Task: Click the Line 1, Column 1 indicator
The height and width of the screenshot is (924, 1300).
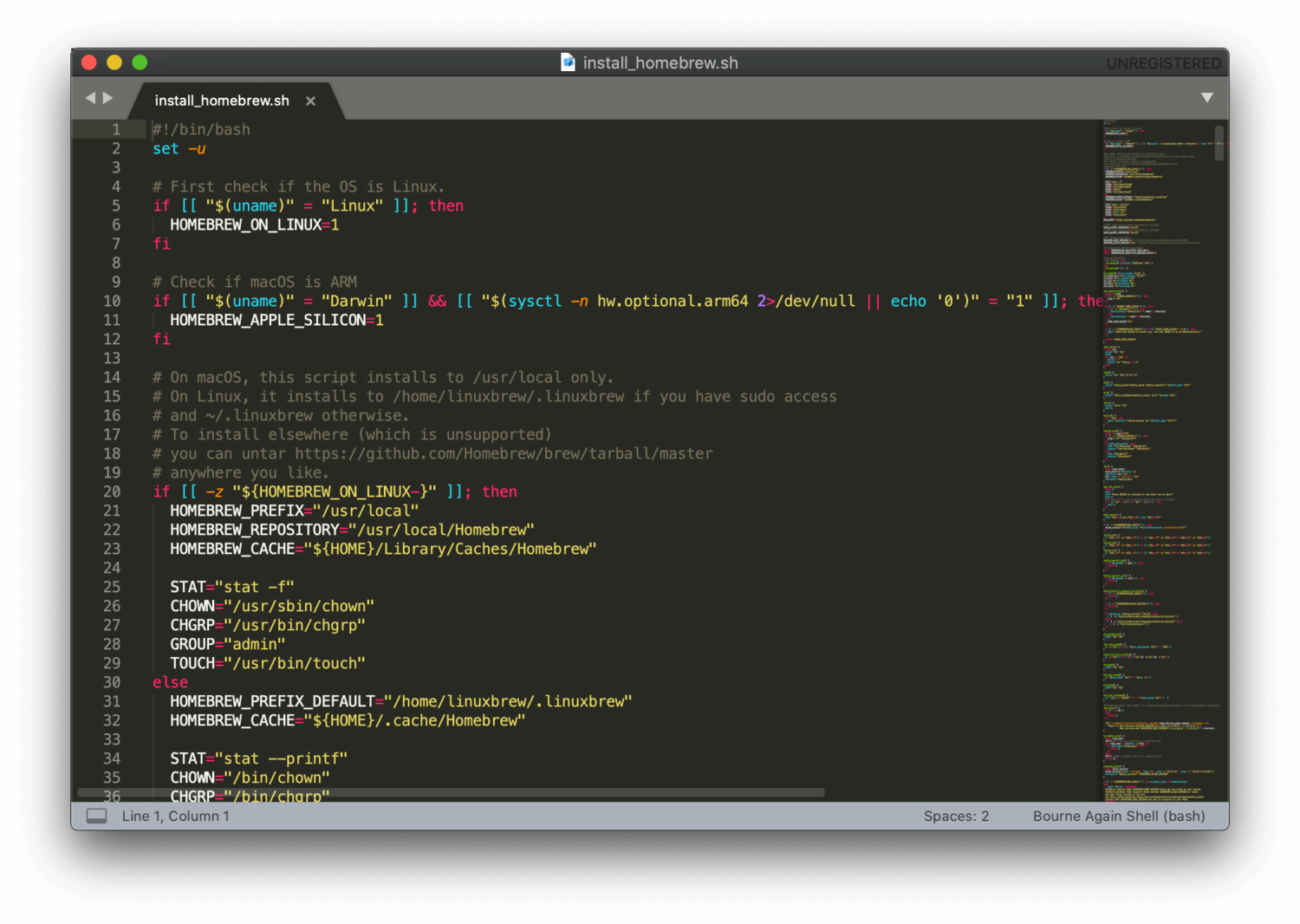Action: click(175, 817)
